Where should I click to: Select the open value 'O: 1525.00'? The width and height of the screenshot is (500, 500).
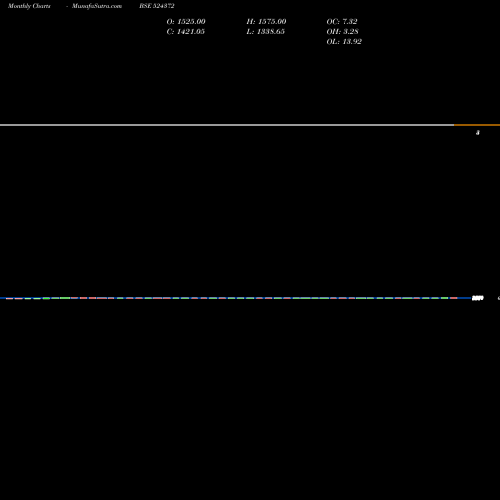tap(186, 22)
